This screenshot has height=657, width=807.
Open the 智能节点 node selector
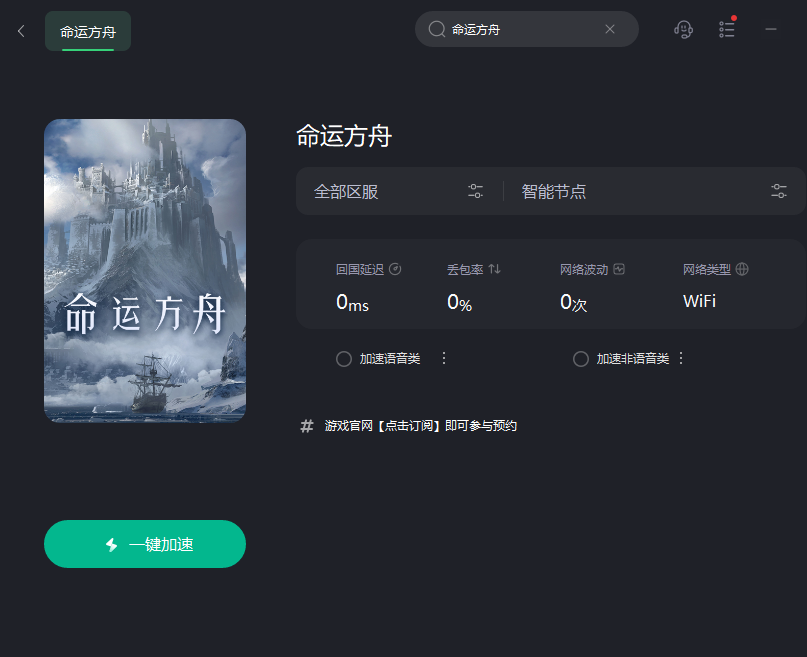654,191
